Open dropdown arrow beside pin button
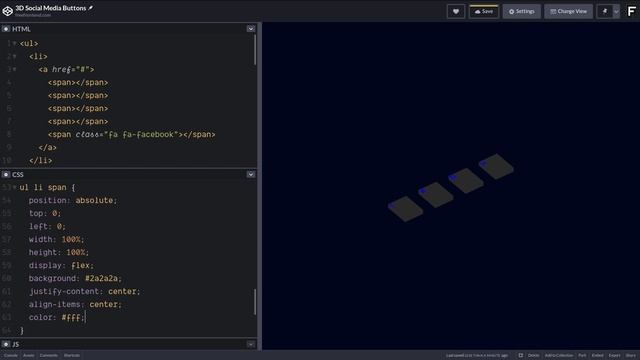Viewport: 640px width, 360px height. (x=616, y=11)
